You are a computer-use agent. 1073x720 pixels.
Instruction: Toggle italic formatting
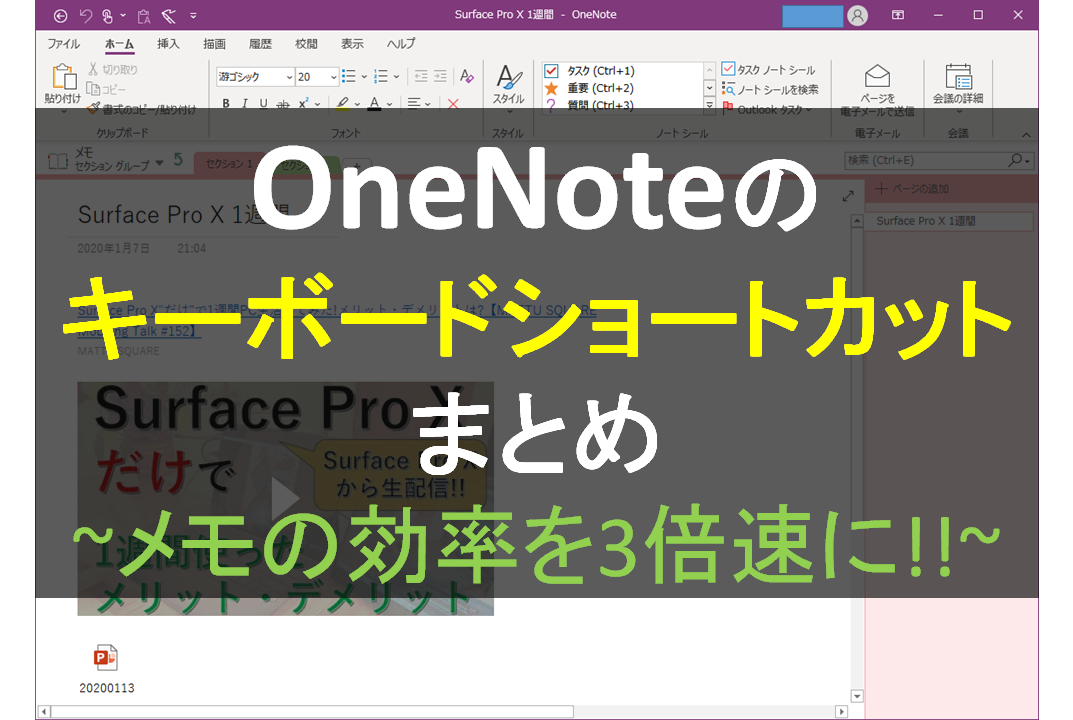coord(245,104)
